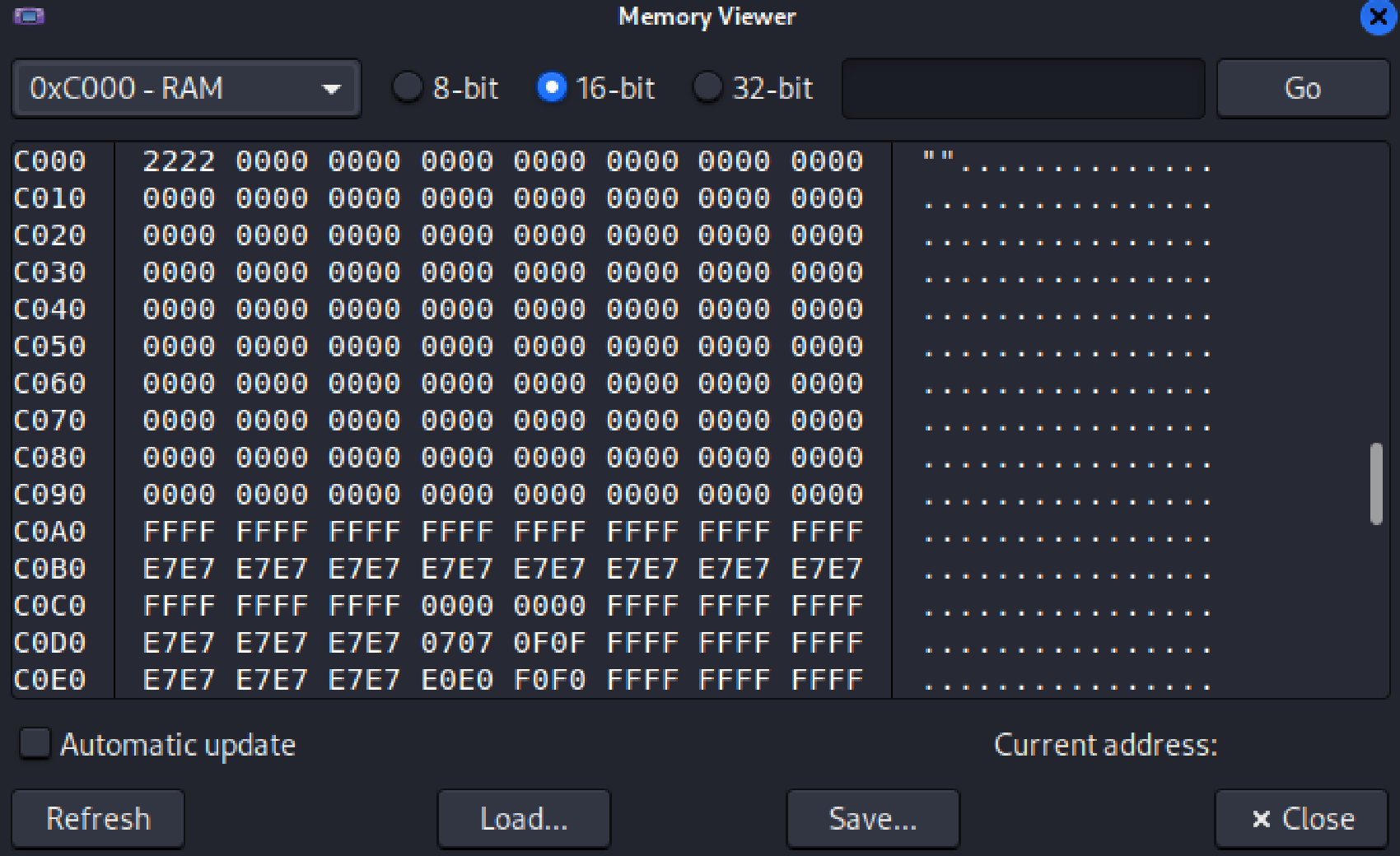Open the 0xC000 - RAM memory region dropdown
Screen dimensions: 1400x856
click(x=186, y=88)
